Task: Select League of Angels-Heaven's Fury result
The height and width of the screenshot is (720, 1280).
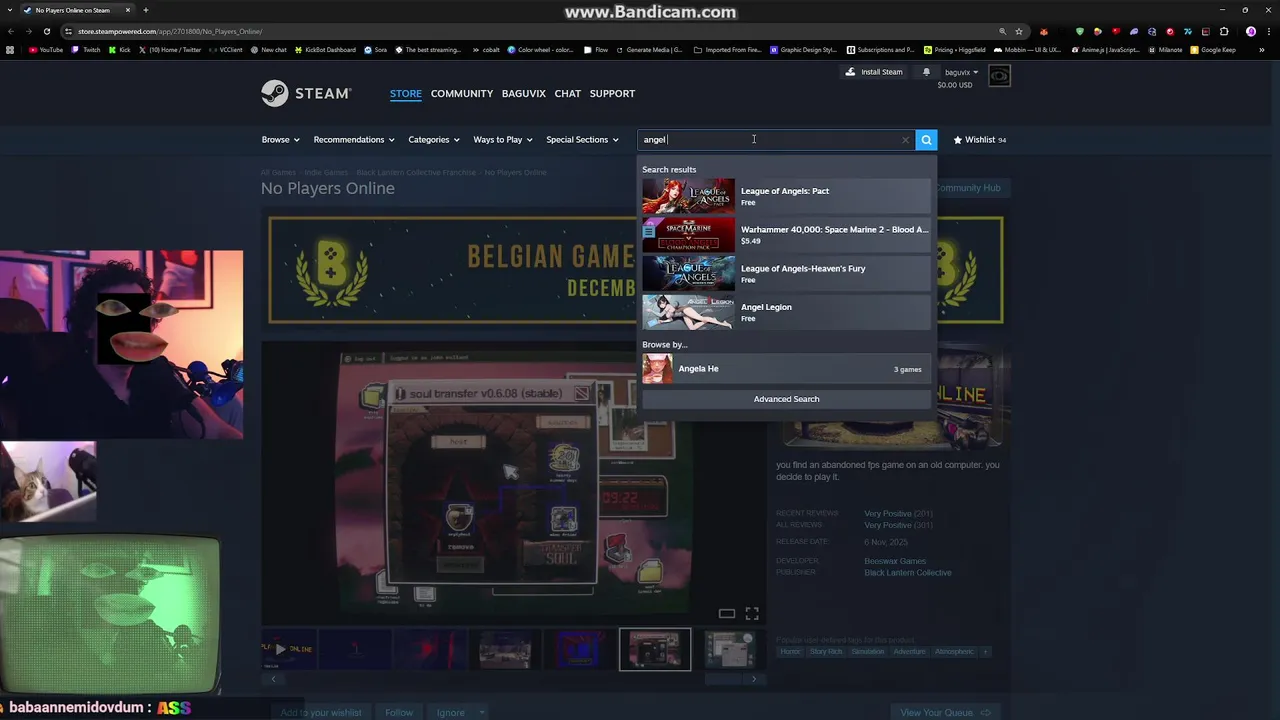Action: coord(786,274)
